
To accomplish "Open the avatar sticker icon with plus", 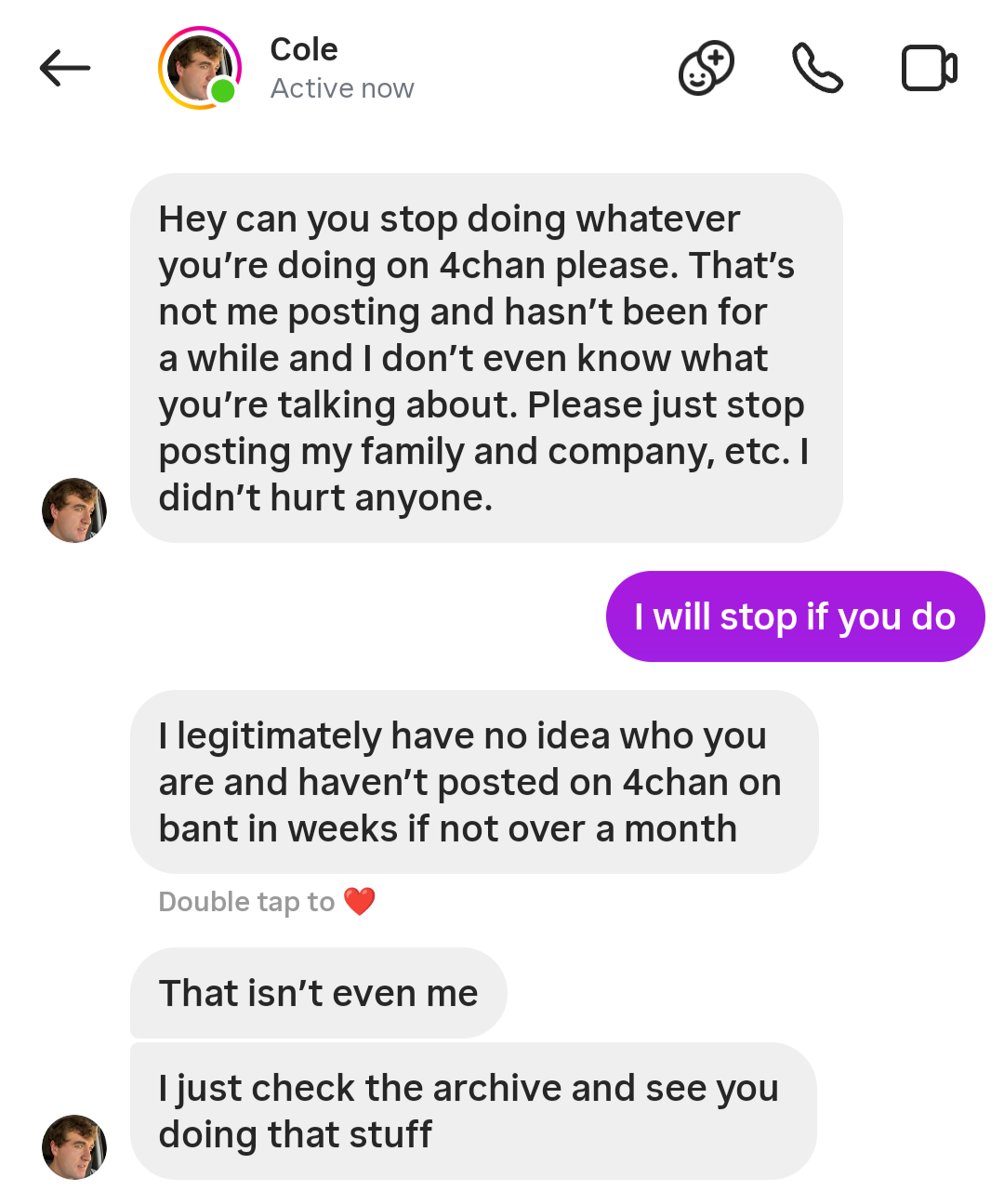I will click(x=706, y=68).
